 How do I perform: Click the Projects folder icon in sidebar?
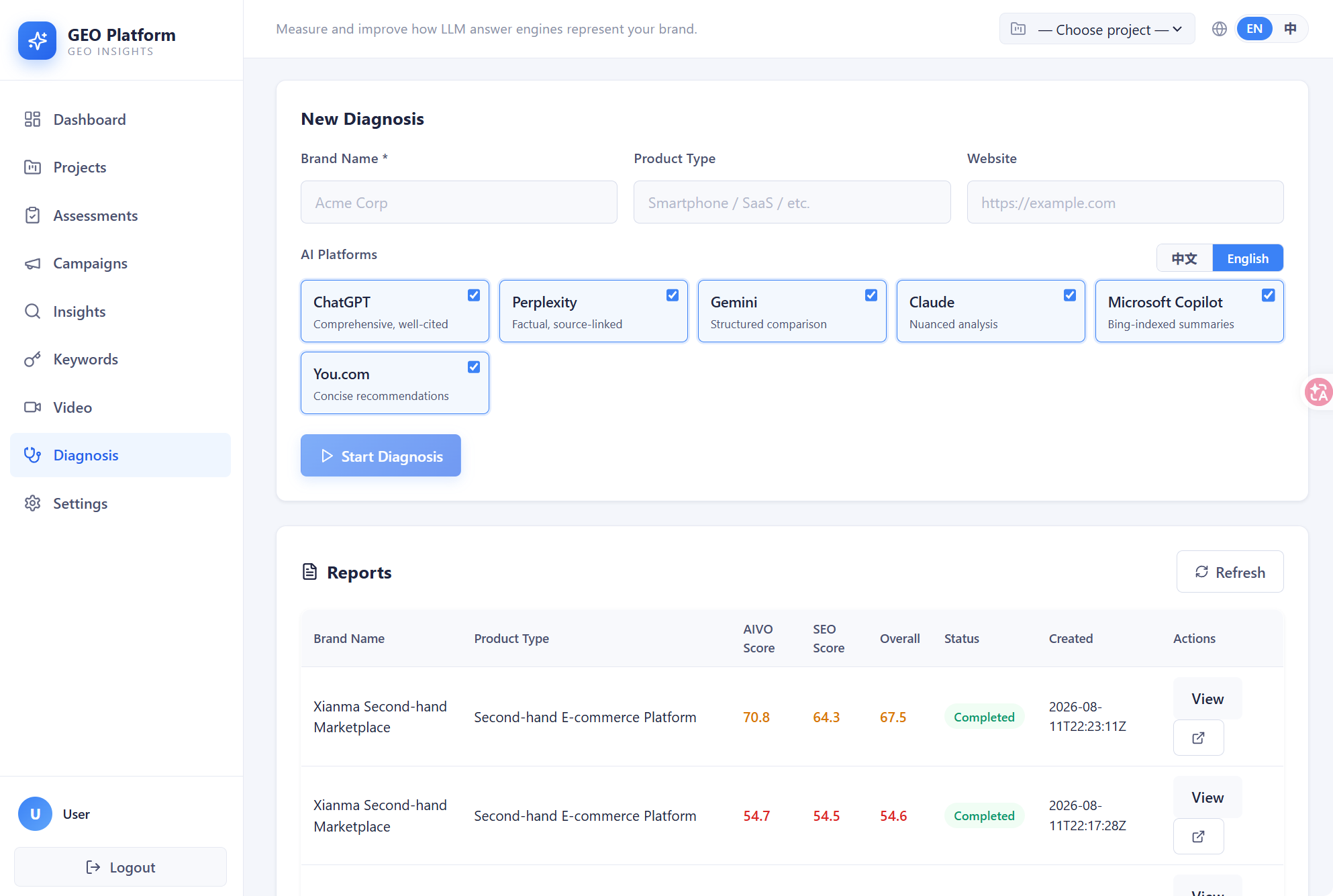(x=32, y=167)
